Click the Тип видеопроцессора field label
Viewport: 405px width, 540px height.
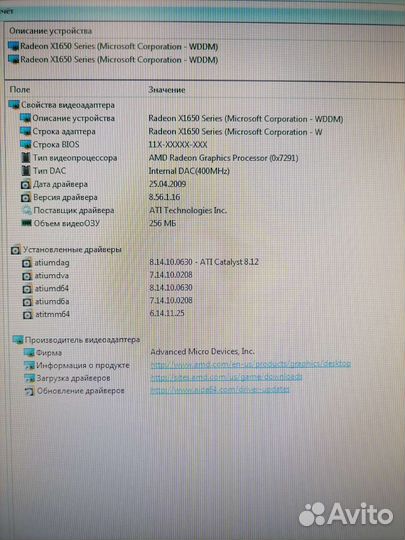[x=75, y=158]
